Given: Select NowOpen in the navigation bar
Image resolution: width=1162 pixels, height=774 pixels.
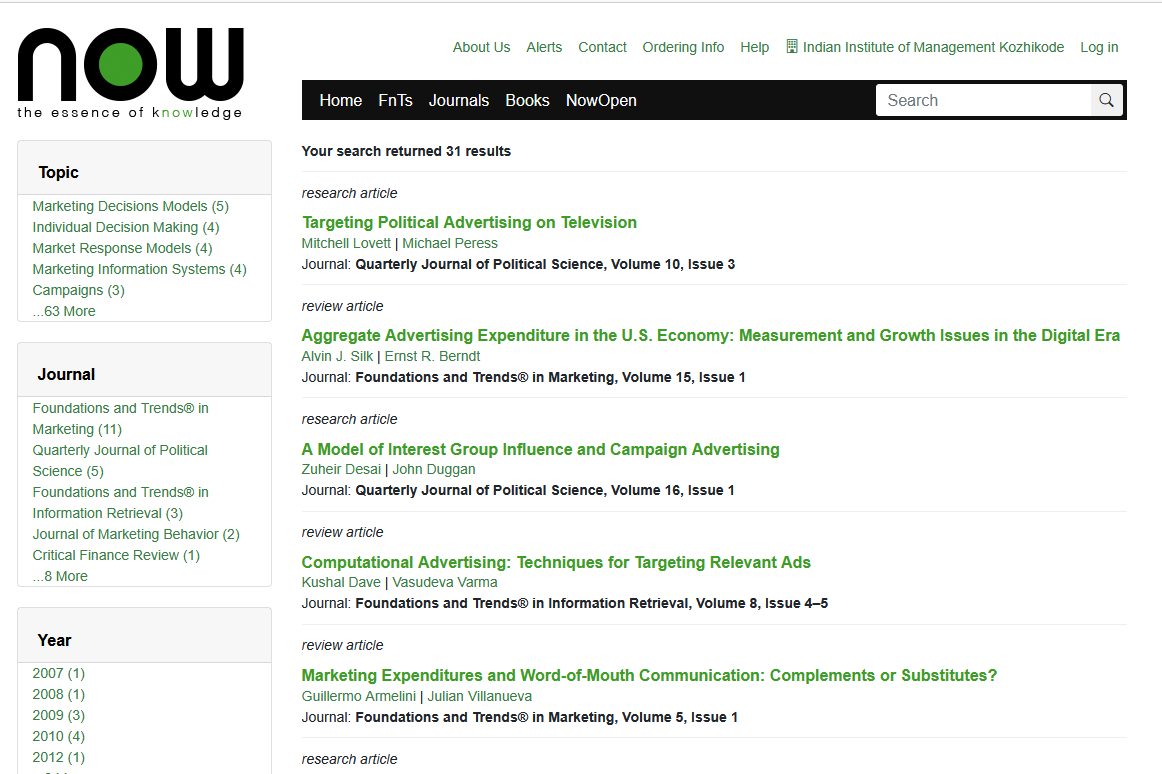Looking at the screenshot, I should (601, 100).
